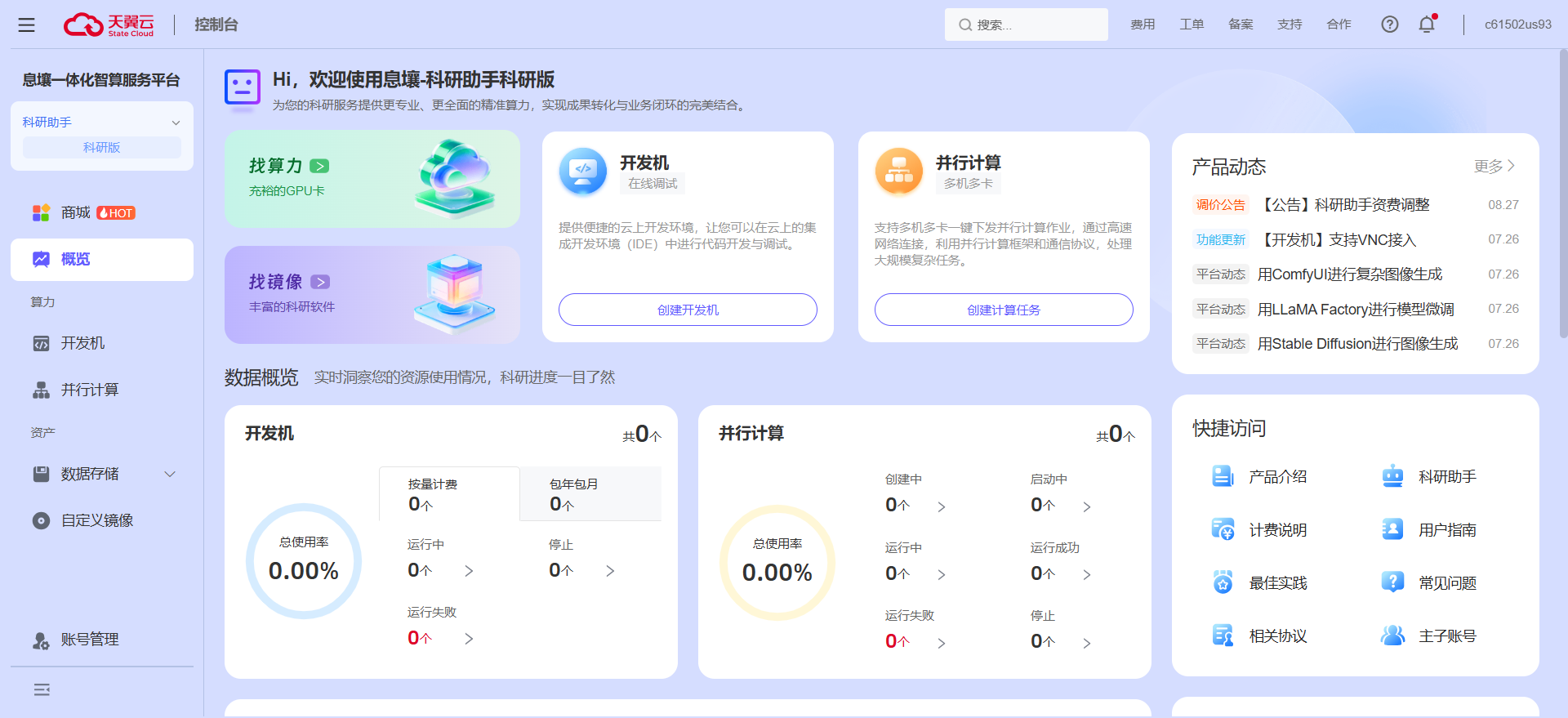Click the 自定义镜像 disc icon

click(x=41, y=520)
